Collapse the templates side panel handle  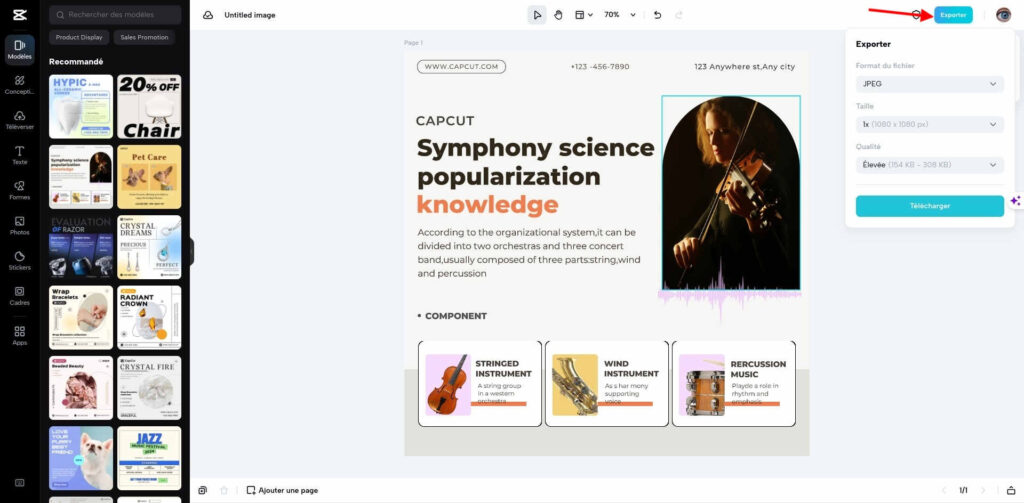coord(191,252)
